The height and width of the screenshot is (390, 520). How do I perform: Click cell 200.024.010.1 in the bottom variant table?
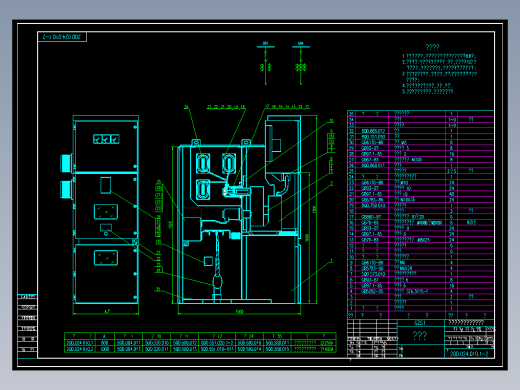click(80, 343)
